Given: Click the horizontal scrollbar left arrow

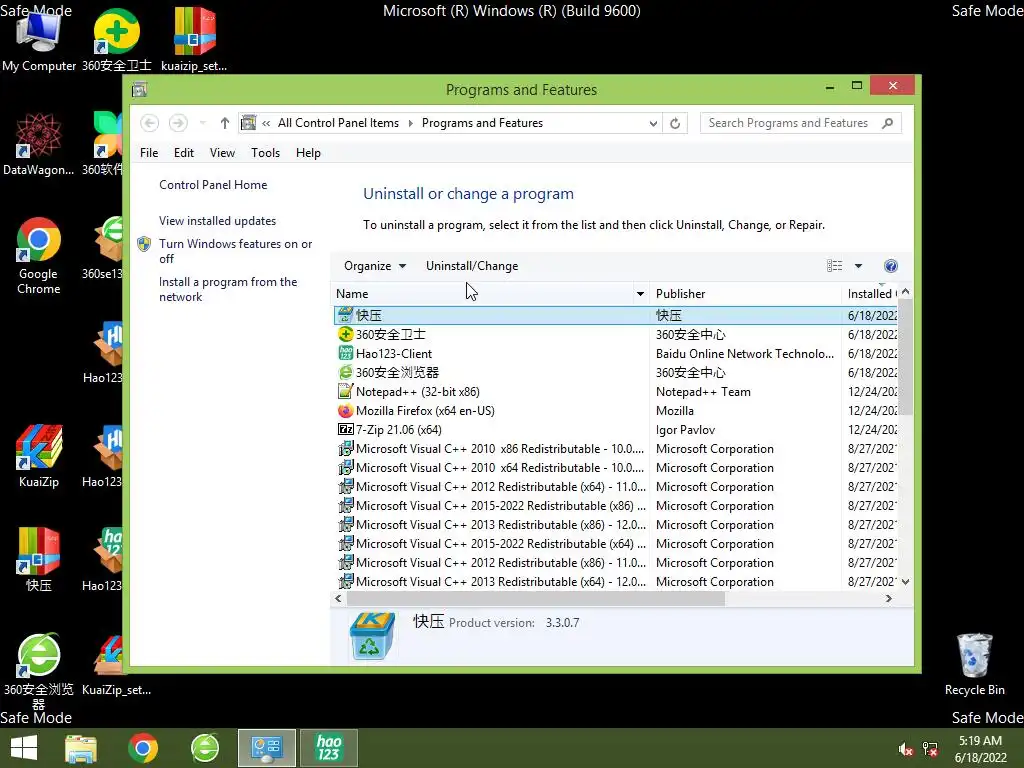Looking at the screenshot, I should 338,598.
